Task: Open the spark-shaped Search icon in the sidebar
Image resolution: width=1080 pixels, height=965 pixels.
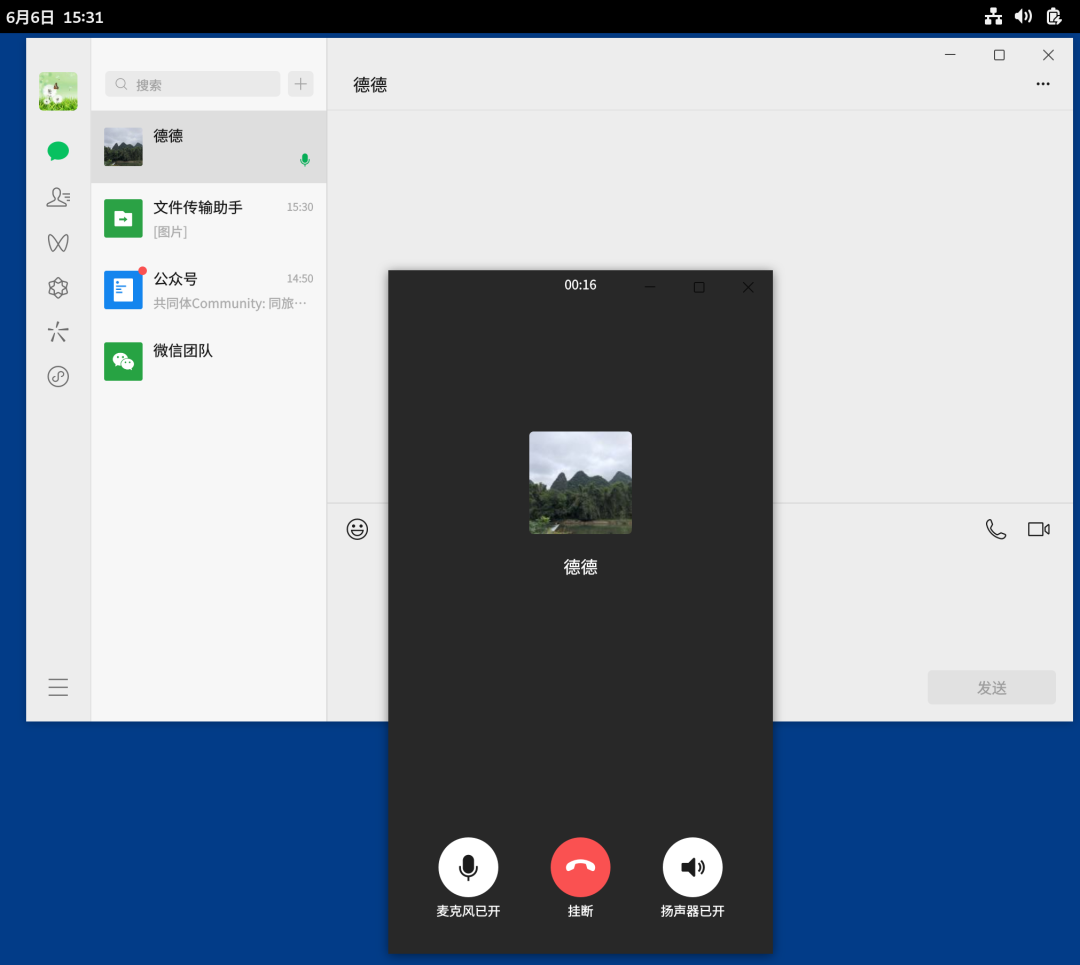Action: click(58, 332)
